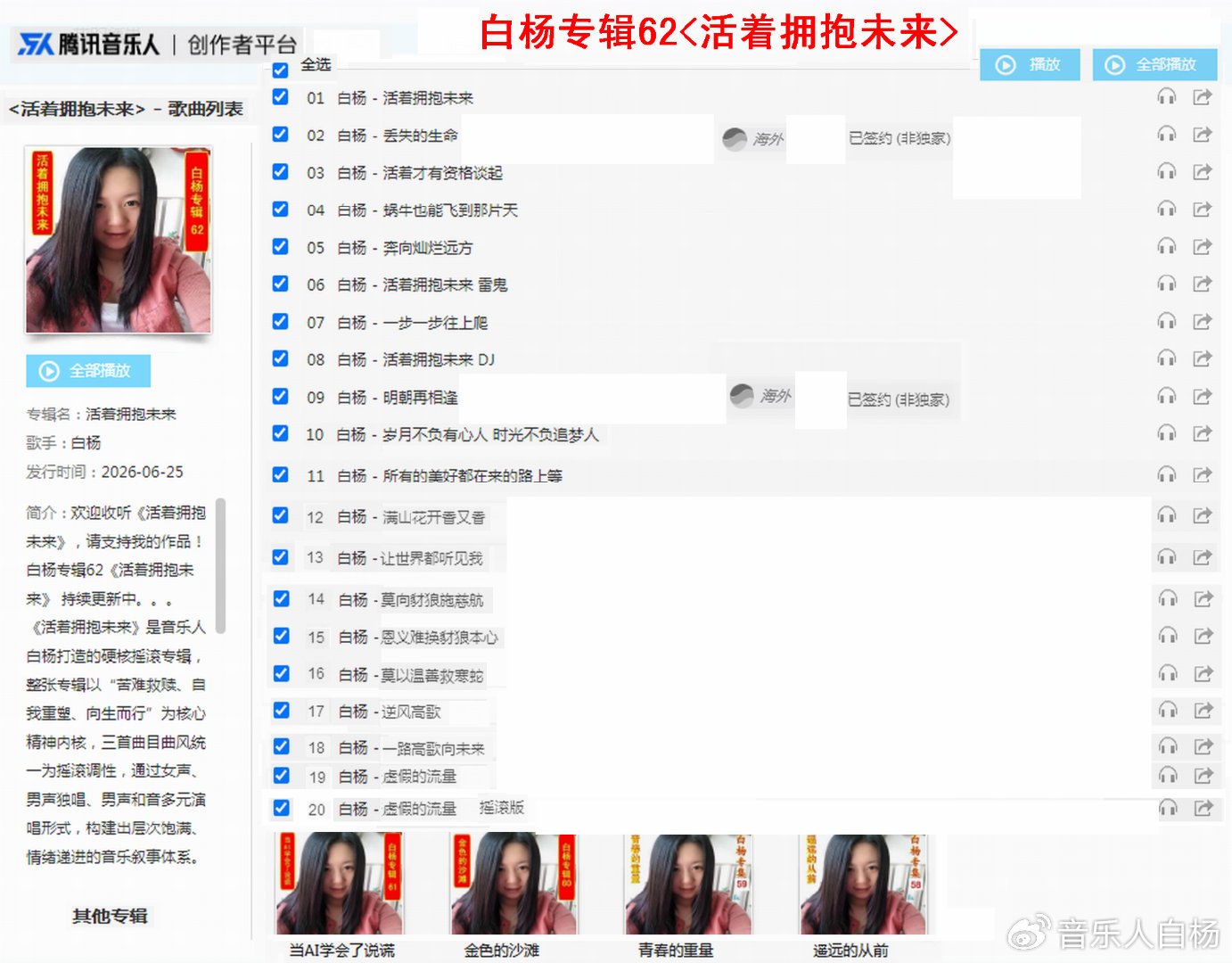The height and width of the screenshot is (963, 1232).
Task: Click headphone icon for track 18 一路高歌向未来
Action: 1168,746
